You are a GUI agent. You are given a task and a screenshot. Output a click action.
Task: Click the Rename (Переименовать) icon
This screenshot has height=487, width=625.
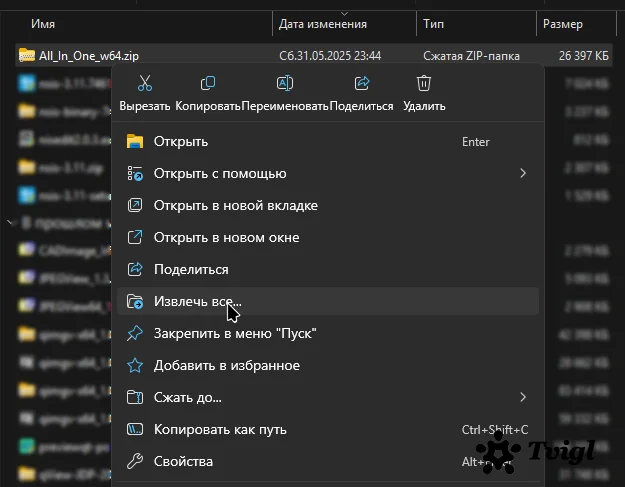[x=284, y=84]
